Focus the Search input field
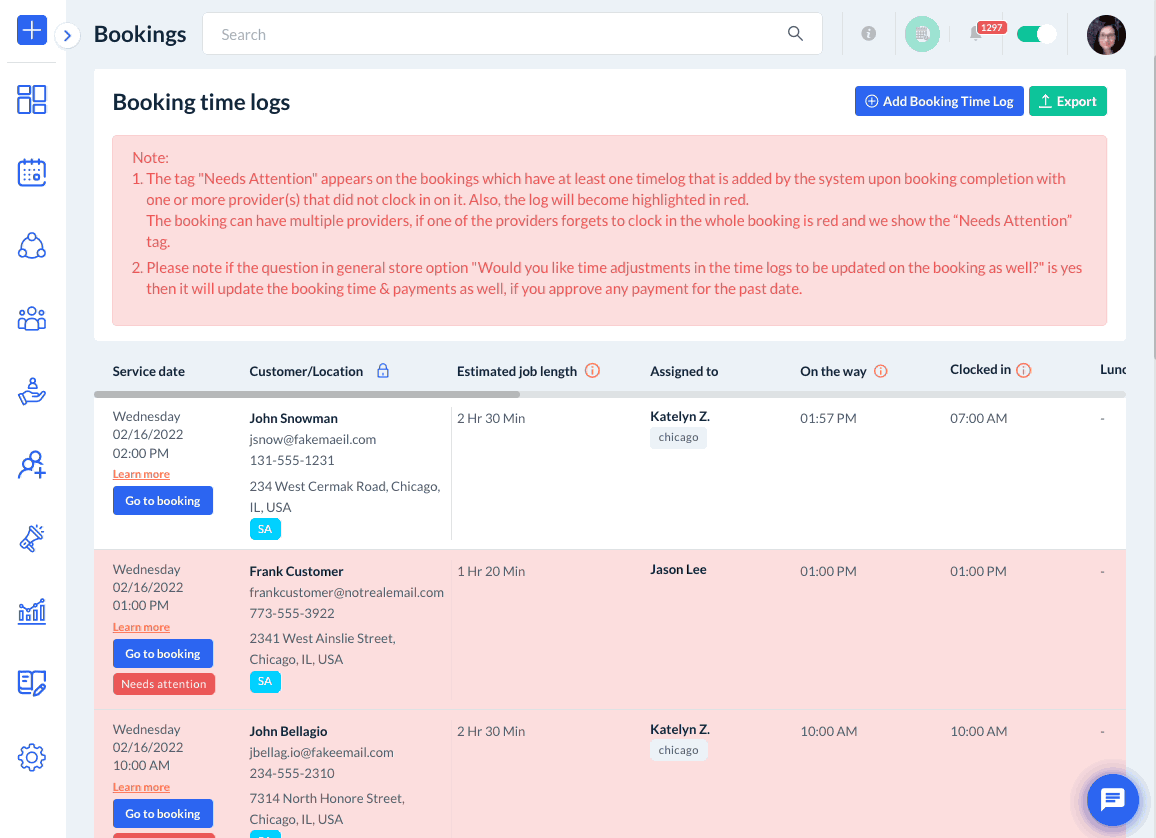 coord(512,34)
